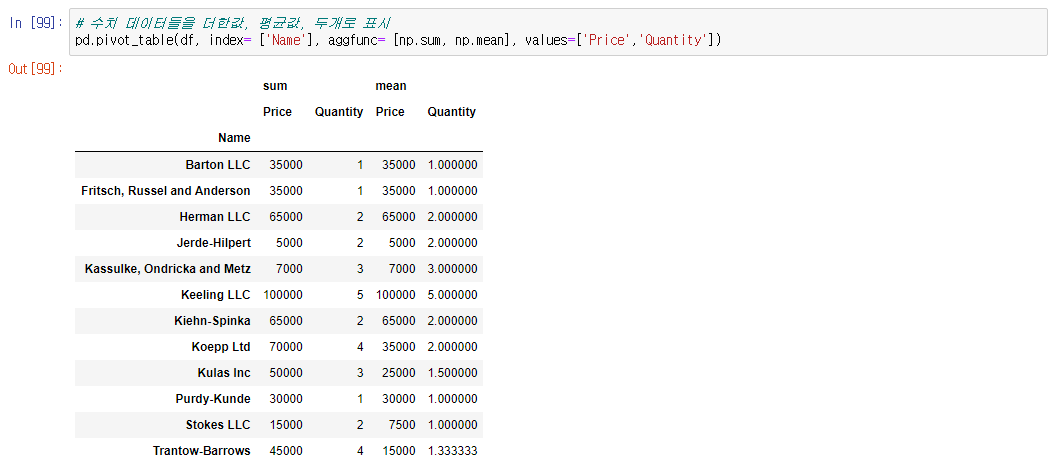The image size is (1057, 472).
Task: Click Purdy-Kunde sum Price 30000
Action: (286, 399)
